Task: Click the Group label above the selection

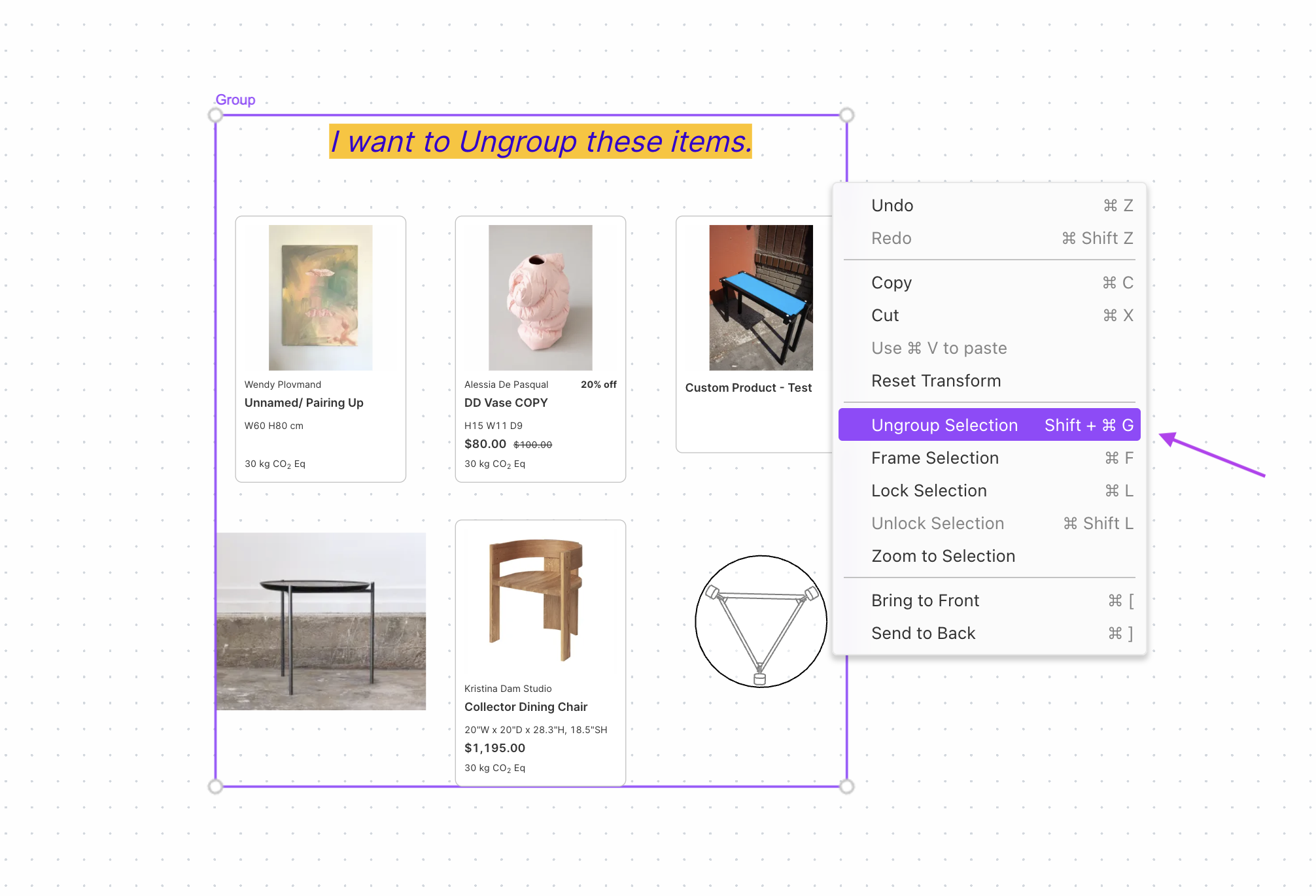Action: click(235, 100)
